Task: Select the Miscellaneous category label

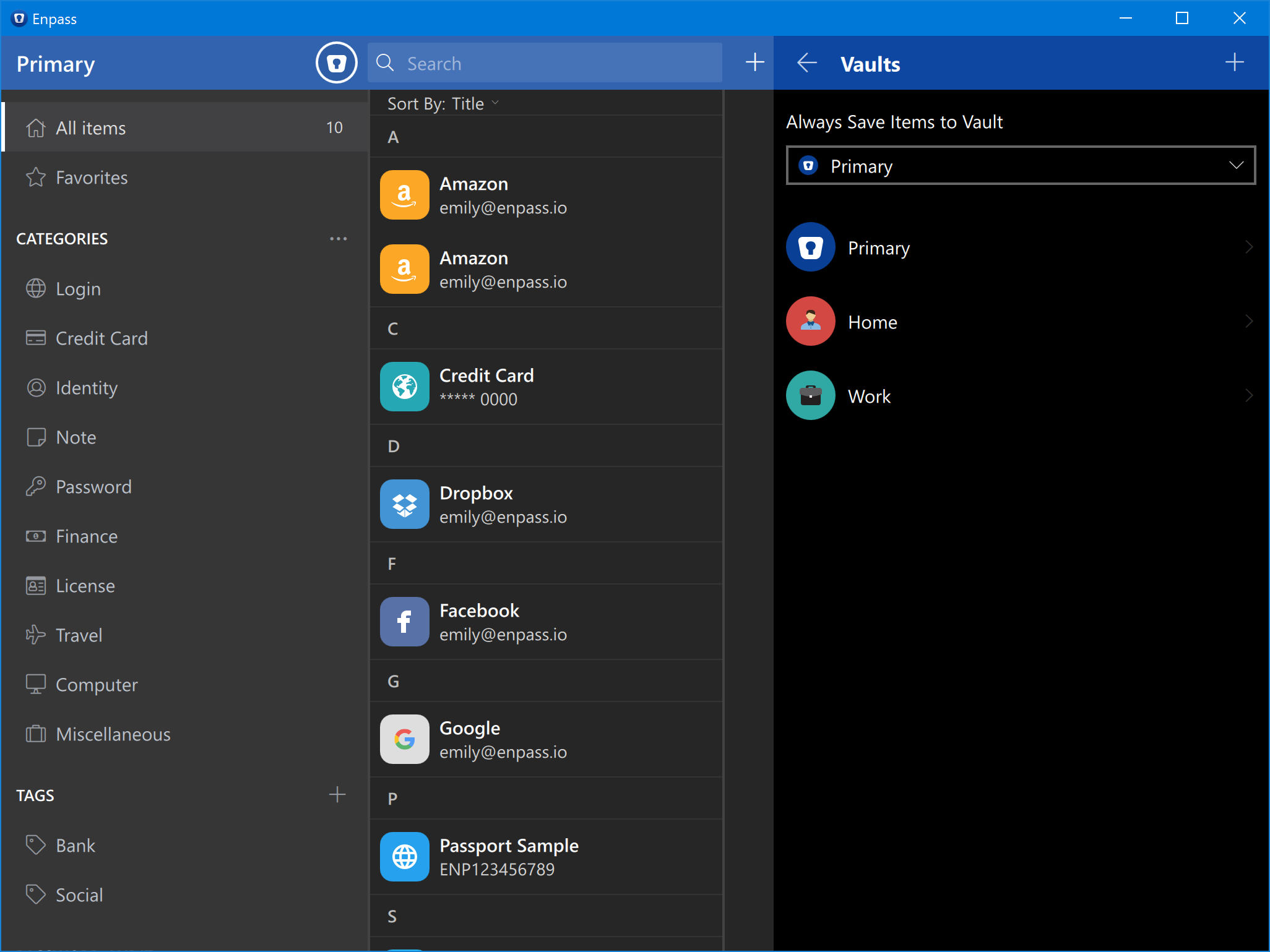Action: [x=113, y=734]
